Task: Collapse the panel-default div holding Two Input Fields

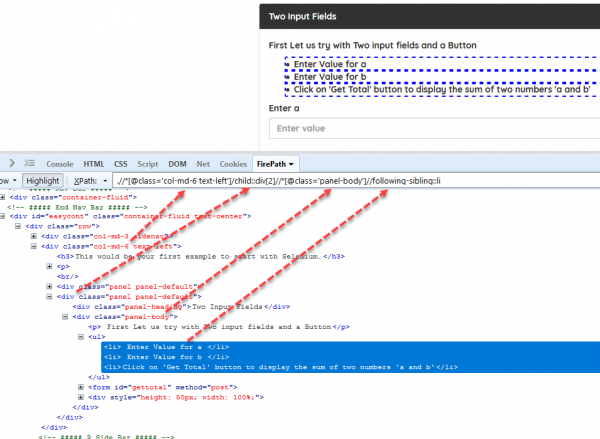Action: [x=49, y=296]
